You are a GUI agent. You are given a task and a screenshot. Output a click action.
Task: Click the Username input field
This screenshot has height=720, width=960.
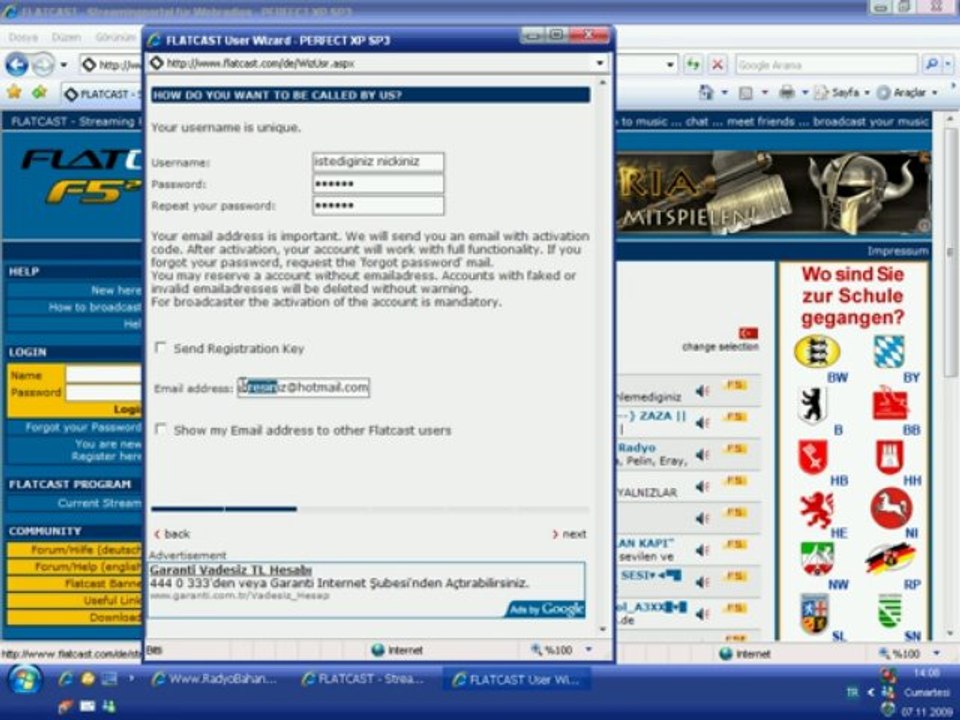click(378, 162)
